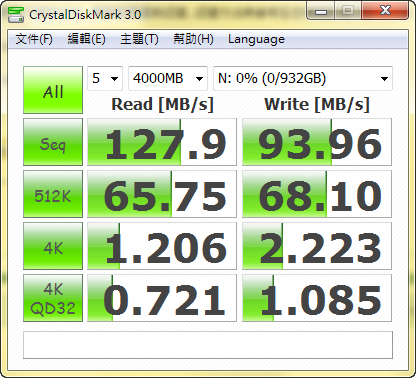Run all benchmarks with the All button
This screenshot has width=416, height=378.
pos(53,90)
